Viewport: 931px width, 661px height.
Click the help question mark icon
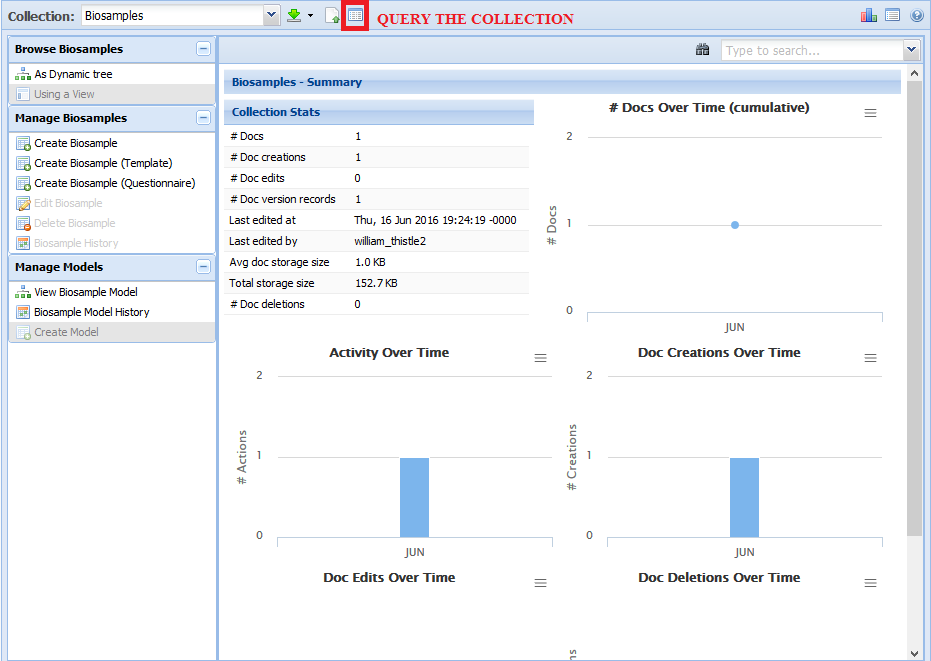click(916, 15)
